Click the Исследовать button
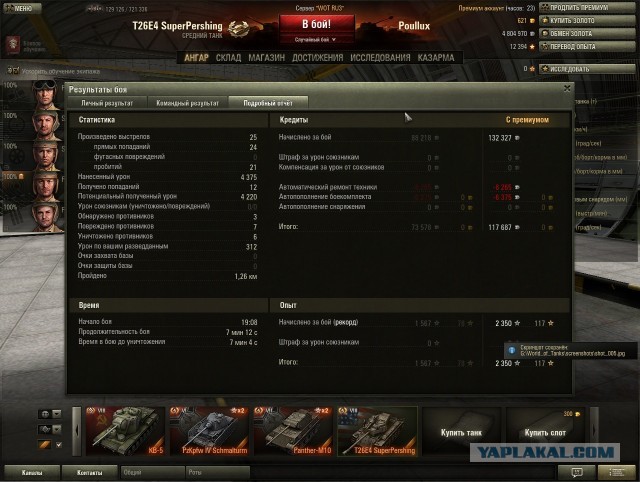Viewport: 640px width, 482px height. pos(587,69)
